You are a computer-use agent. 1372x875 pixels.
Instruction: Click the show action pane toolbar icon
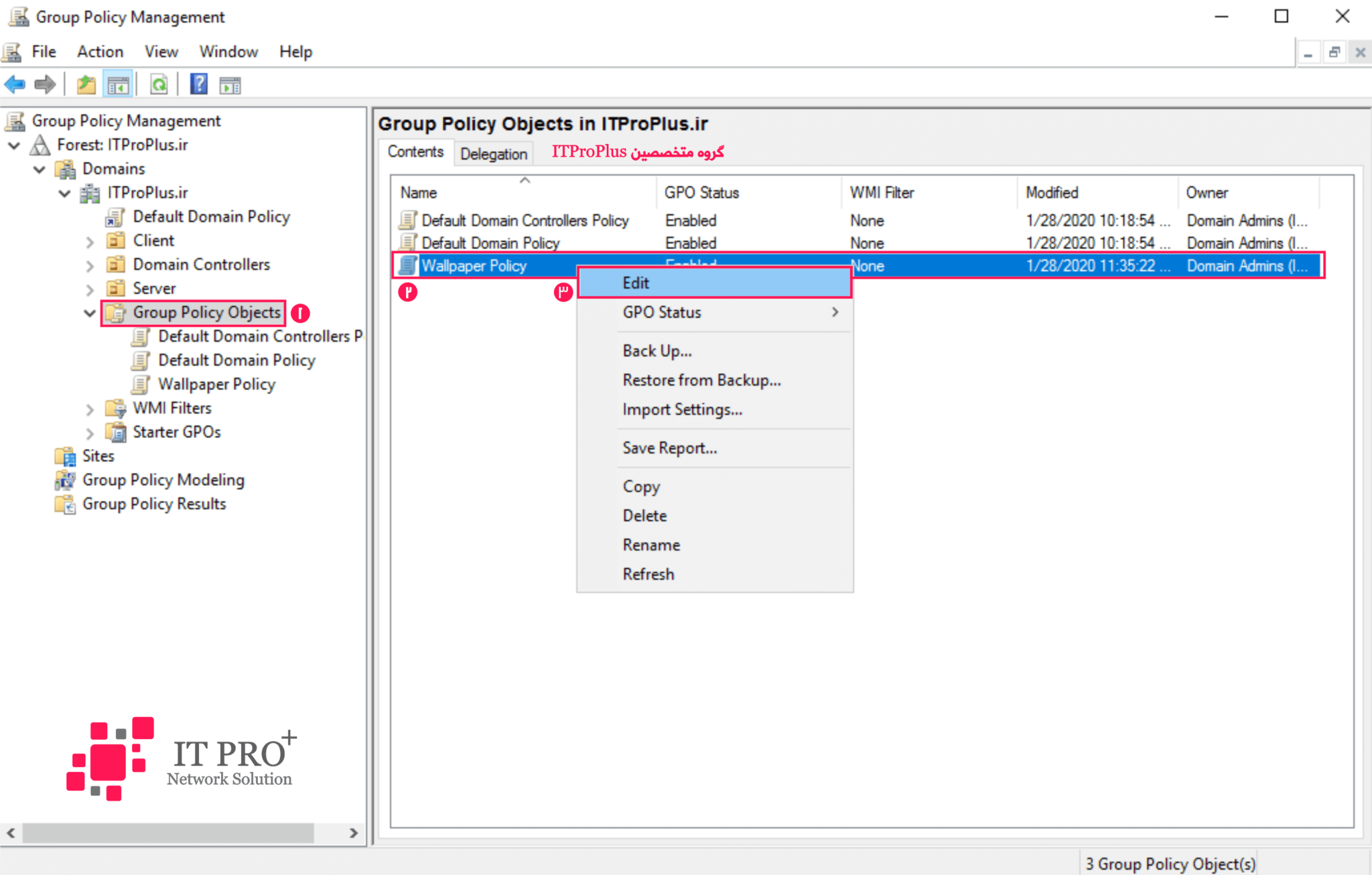230,84
